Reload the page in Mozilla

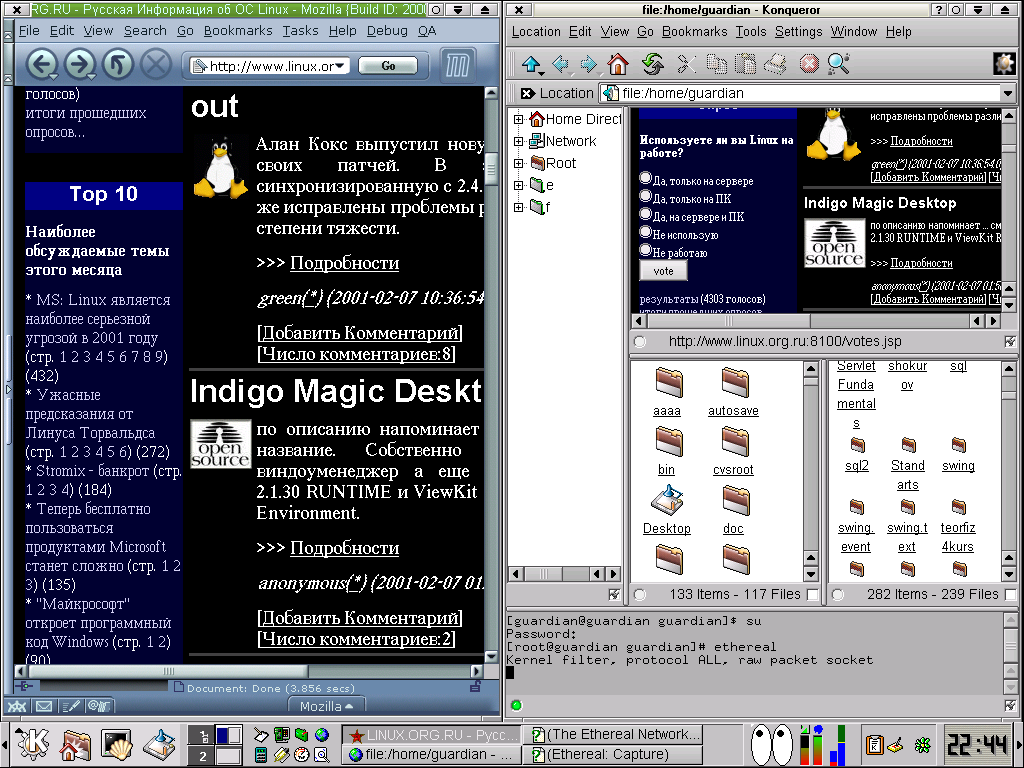(x=118, y=64)
